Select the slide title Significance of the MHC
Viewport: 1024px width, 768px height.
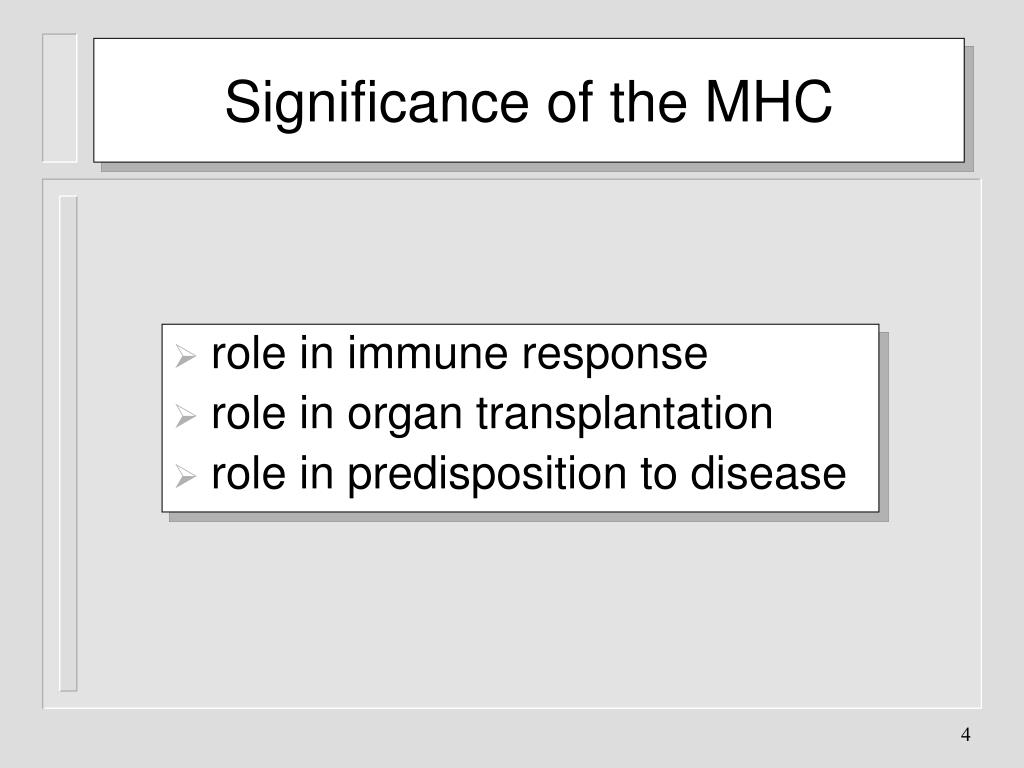coord(528,102)
